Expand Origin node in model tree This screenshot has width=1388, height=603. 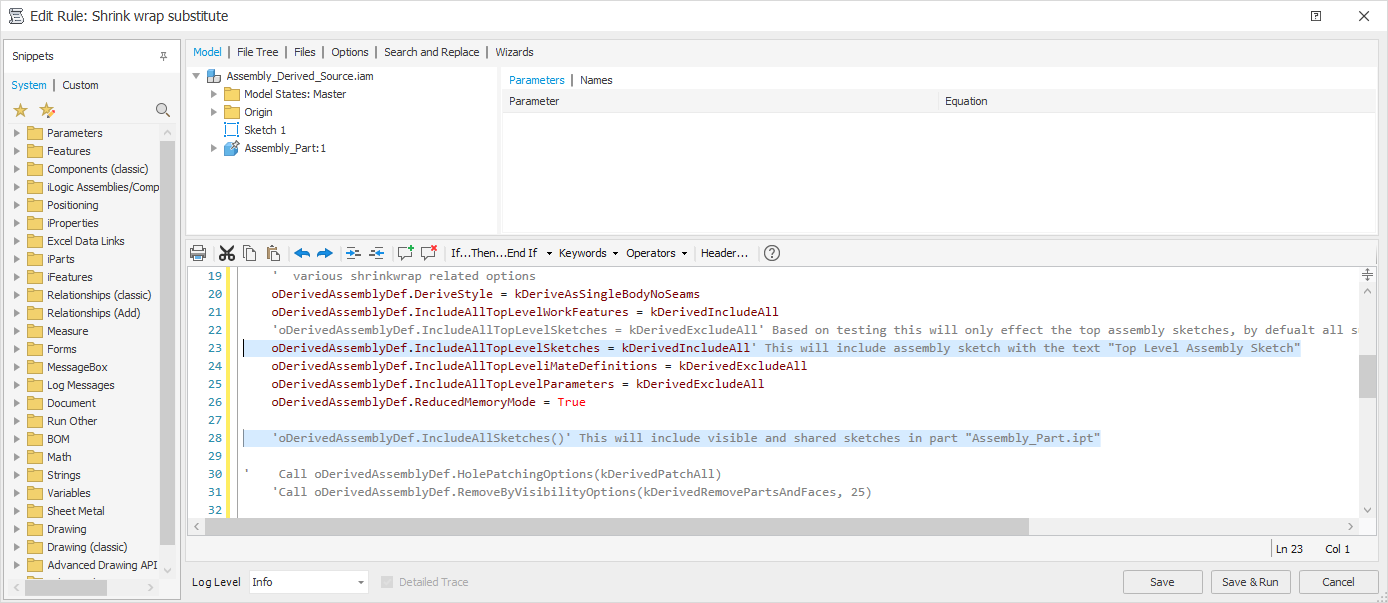pos(214,112)
